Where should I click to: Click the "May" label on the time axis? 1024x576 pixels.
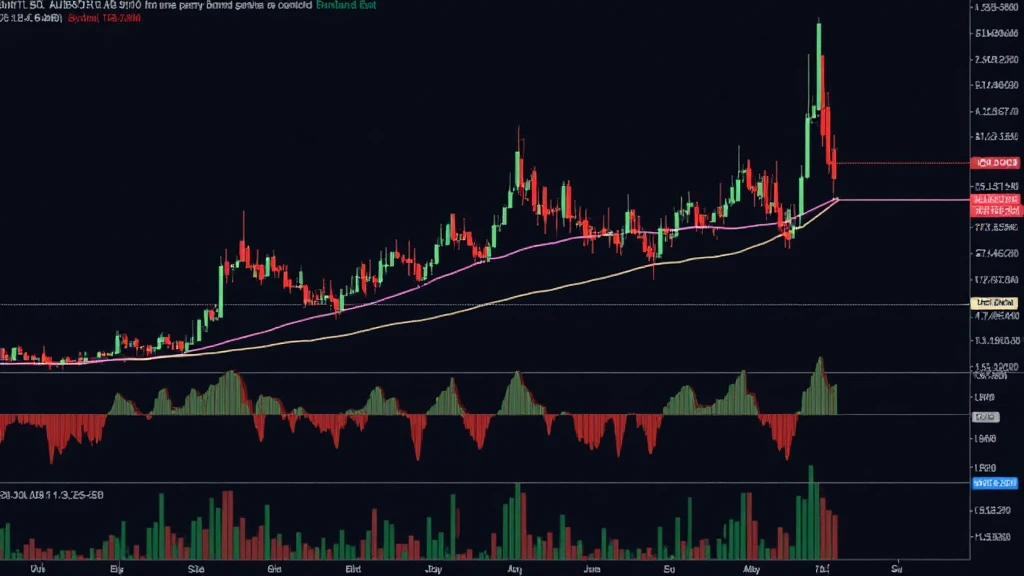744,565
